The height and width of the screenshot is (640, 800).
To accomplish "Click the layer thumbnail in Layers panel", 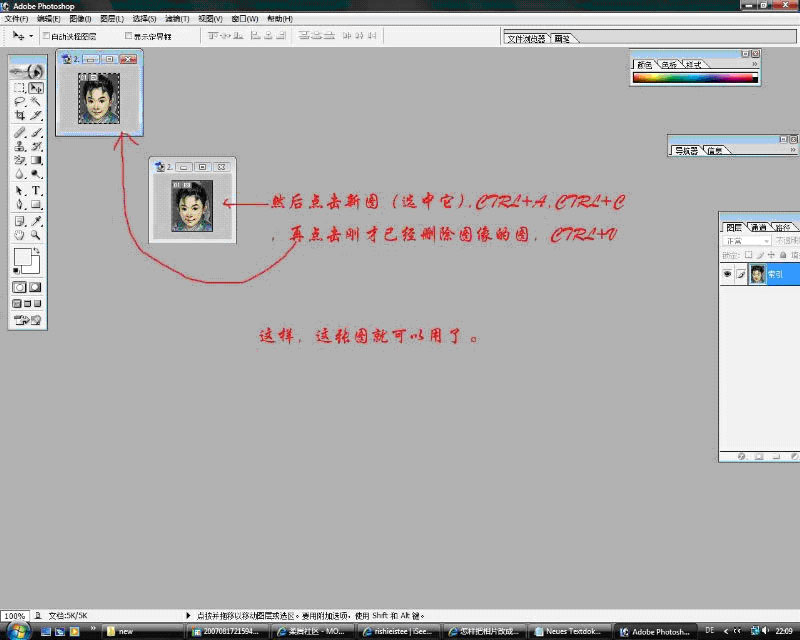I will (x=758, y=274).
